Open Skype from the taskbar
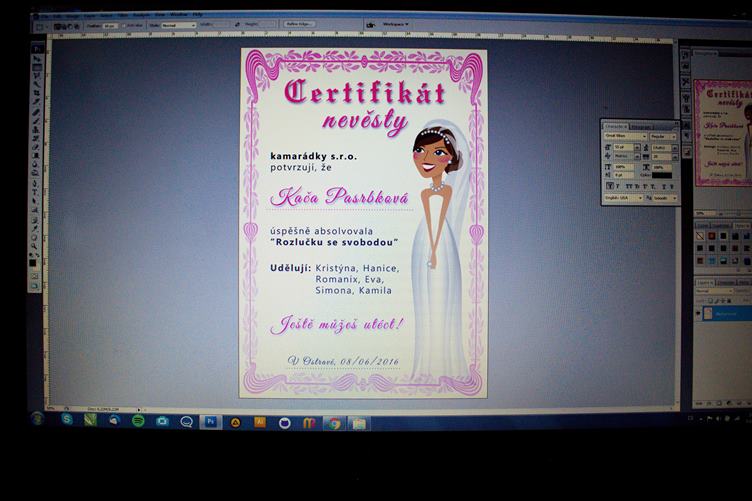The width and height of the screenshot is (752, 501). pyautogui.click(x=67, y=419)
